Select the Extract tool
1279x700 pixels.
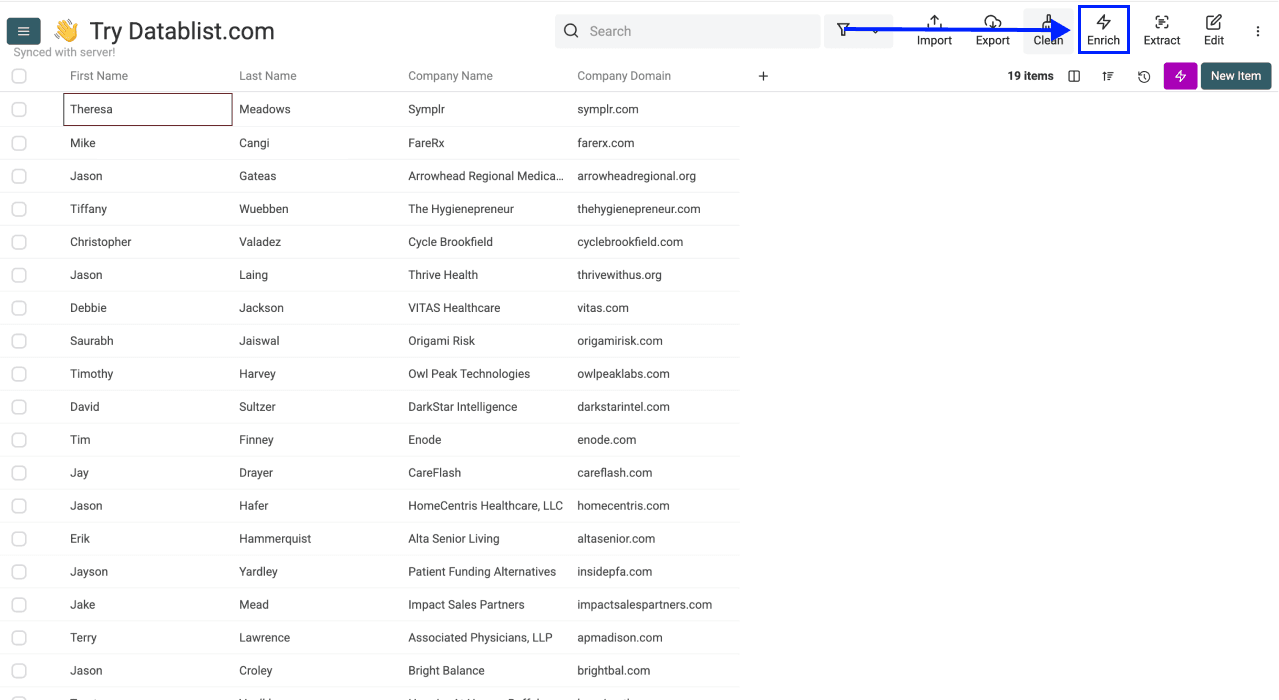[1161, 30]
